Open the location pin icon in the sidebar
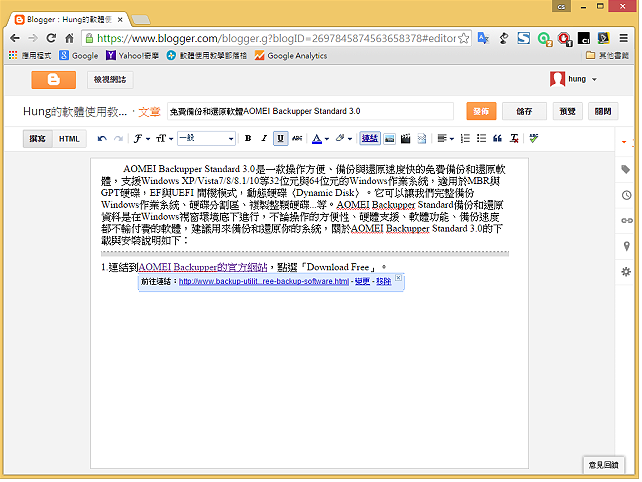The height and width of the screenshot is (482, 642). click(x=626, y=246)
